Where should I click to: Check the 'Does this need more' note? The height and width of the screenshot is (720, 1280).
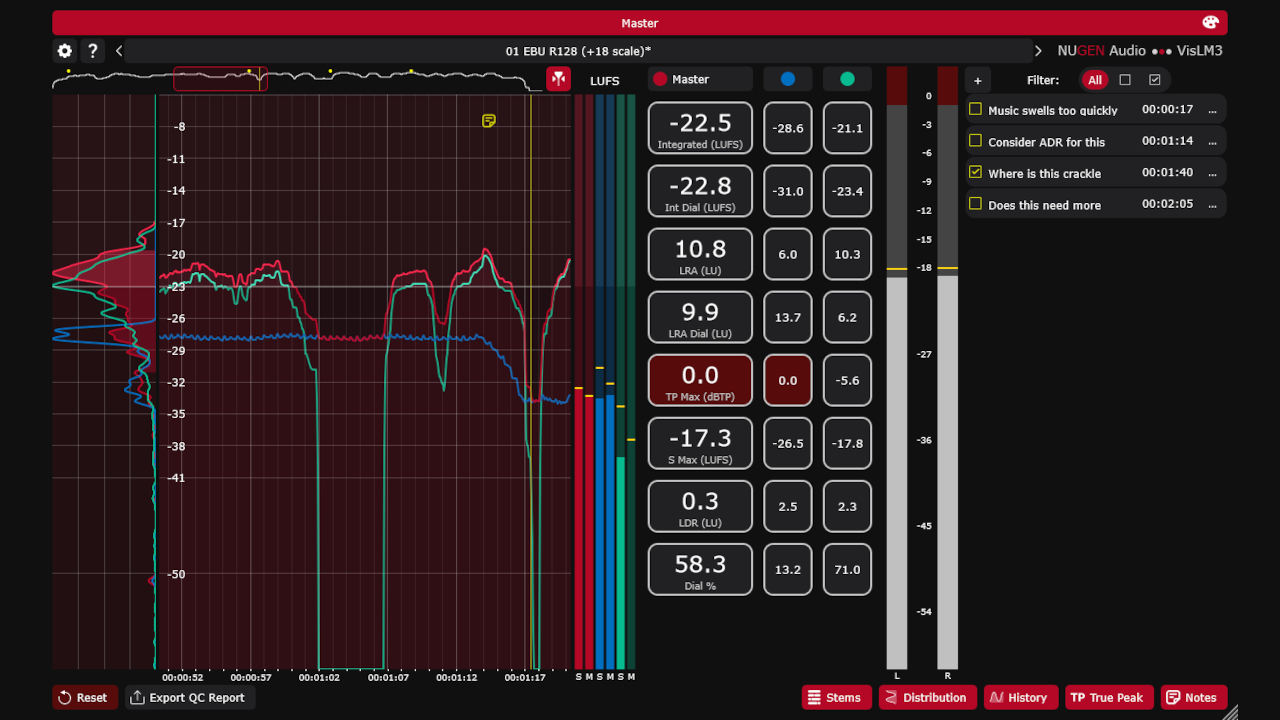coord(976,204)
